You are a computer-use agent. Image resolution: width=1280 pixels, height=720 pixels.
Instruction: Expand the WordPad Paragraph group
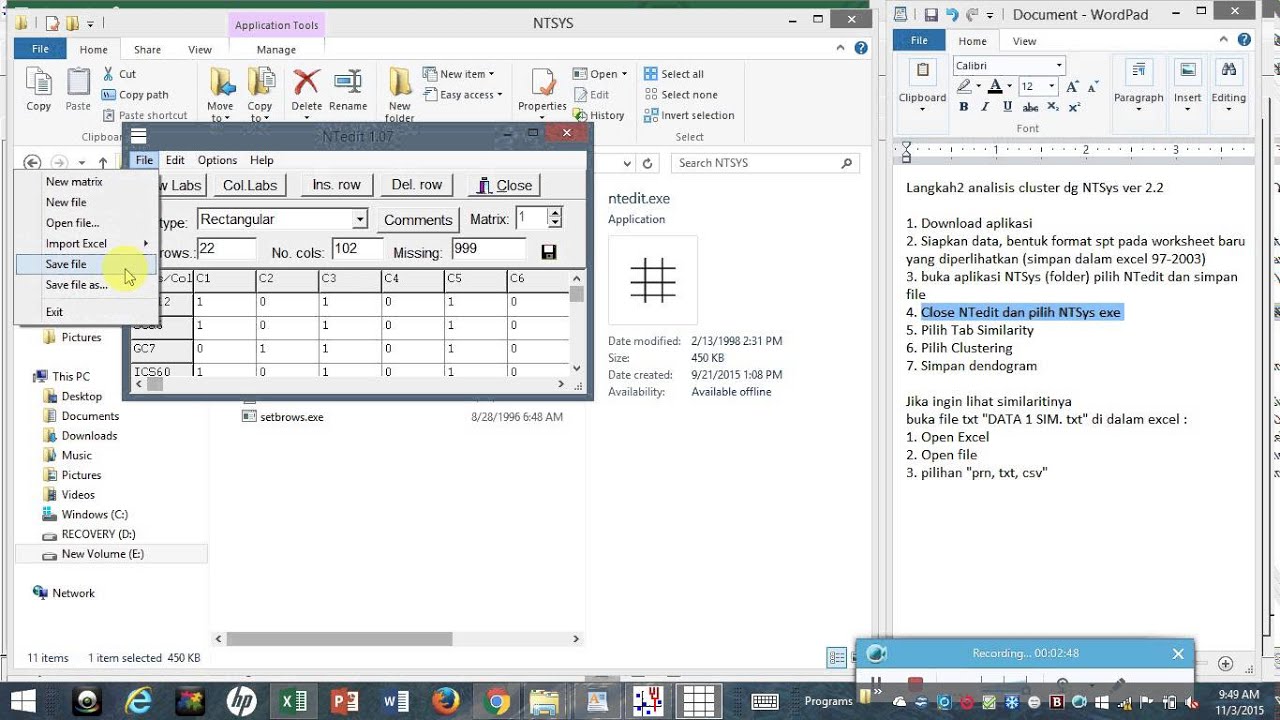coord(1139,87)
